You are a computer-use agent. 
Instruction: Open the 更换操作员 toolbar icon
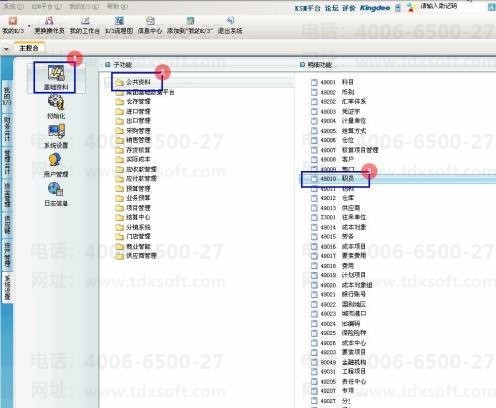pos(49,26)
